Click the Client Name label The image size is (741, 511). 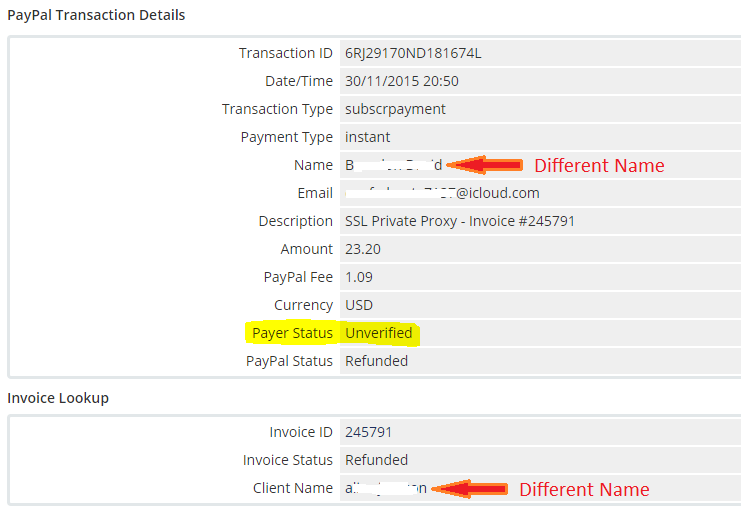pos(293,488)
